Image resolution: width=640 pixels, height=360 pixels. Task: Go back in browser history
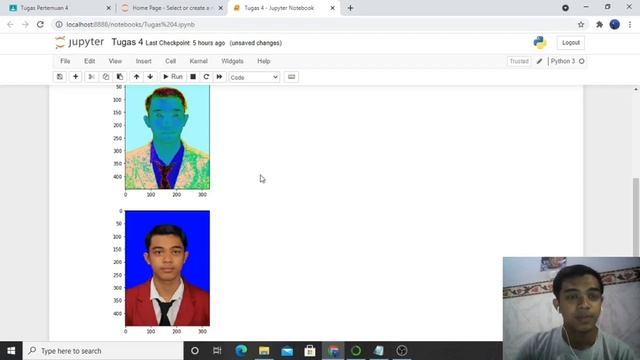coord(10,24)
